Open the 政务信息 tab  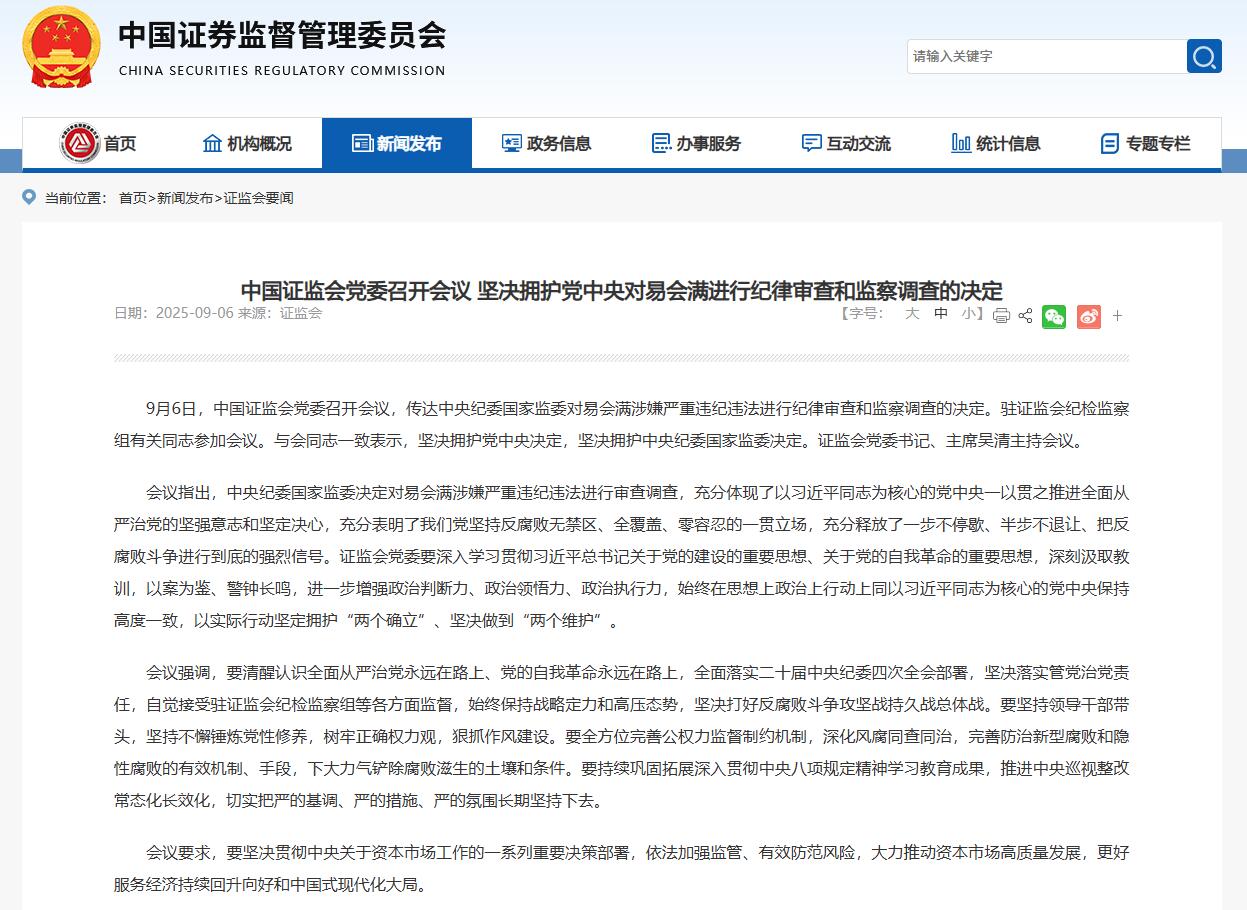(546, 143)
